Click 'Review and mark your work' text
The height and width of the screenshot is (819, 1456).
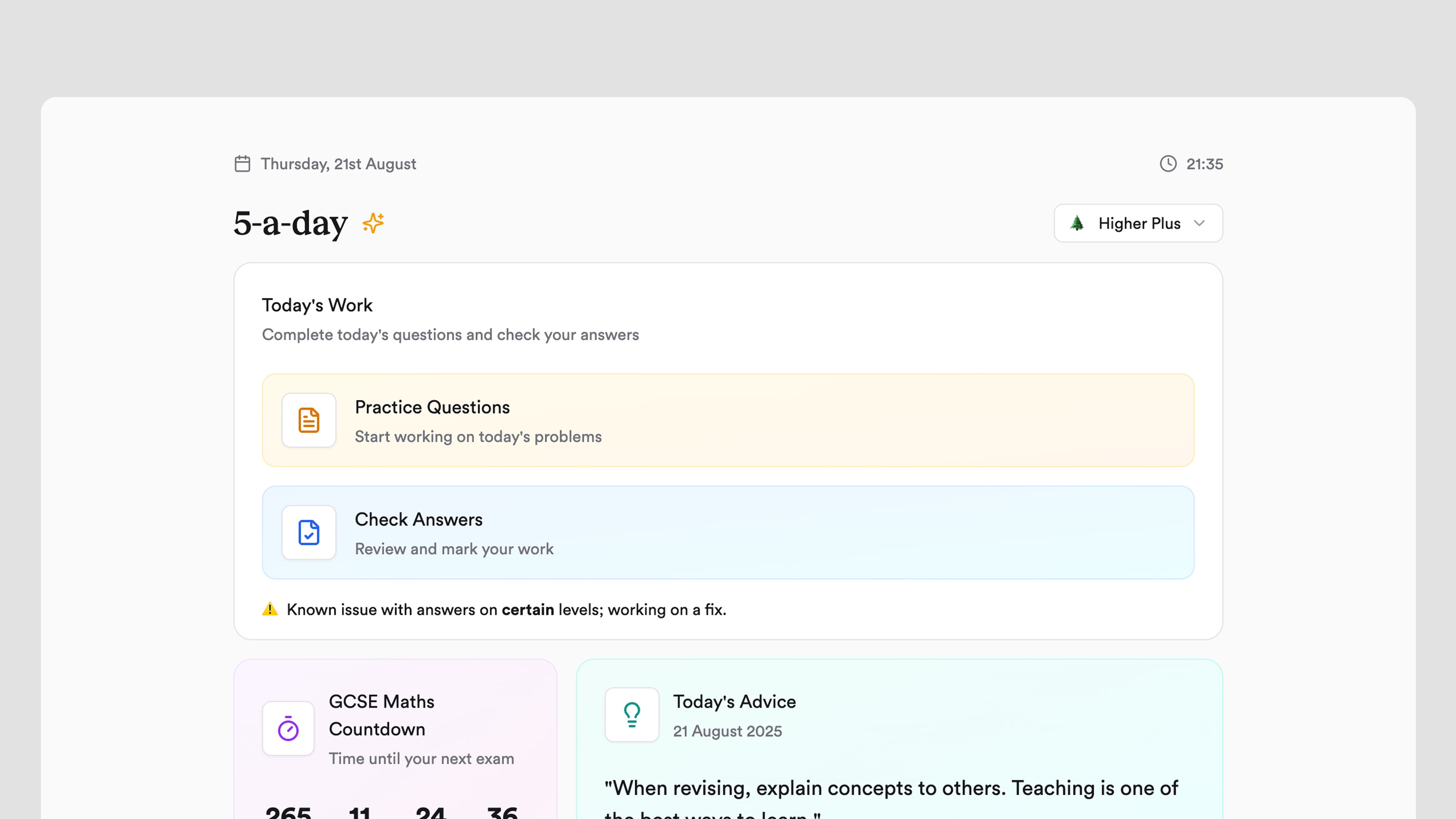455,549
